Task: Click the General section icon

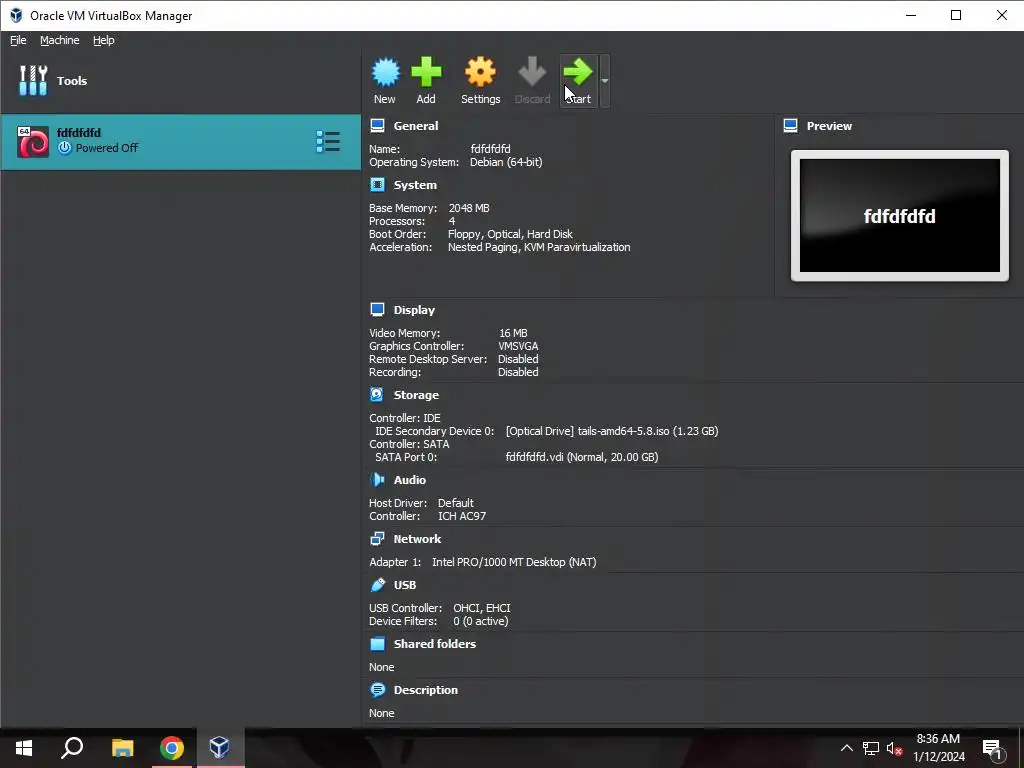Action: 377,125
